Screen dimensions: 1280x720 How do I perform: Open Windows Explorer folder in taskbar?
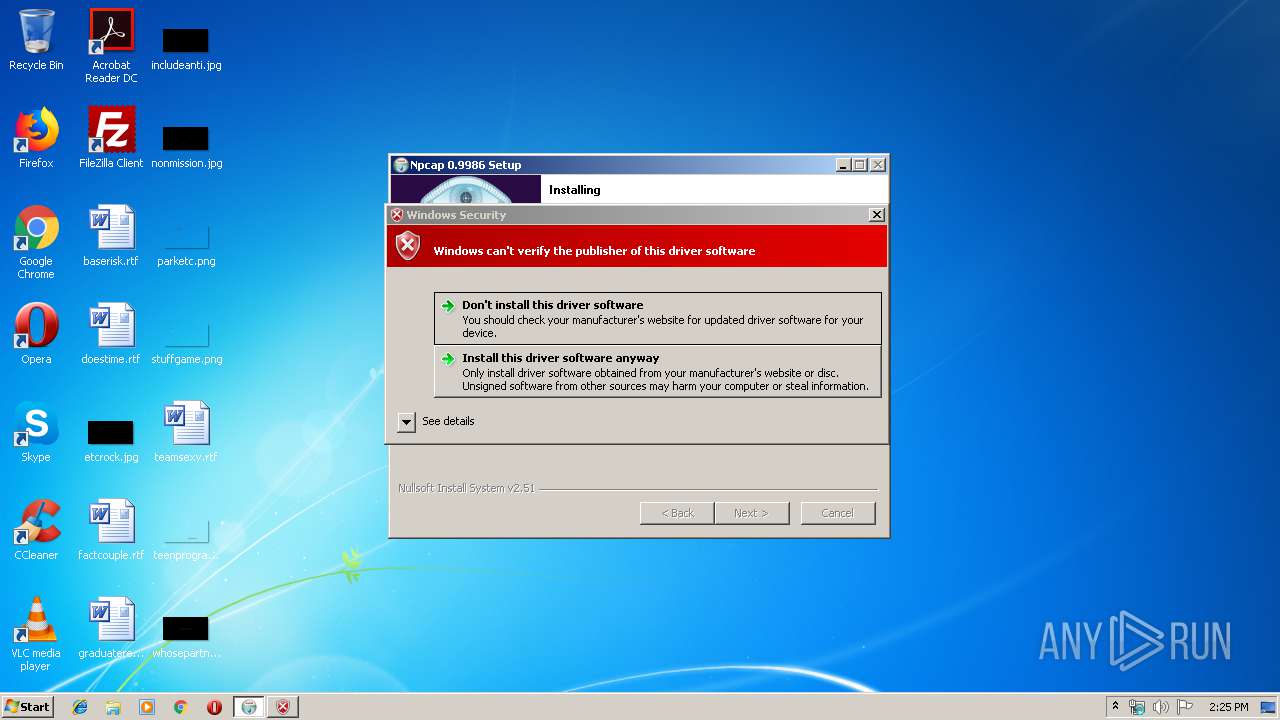113,707
